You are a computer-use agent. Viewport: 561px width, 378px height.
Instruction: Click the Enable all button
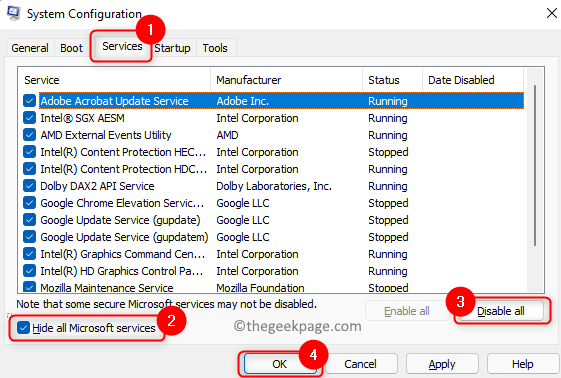click(x=407, y=311)
